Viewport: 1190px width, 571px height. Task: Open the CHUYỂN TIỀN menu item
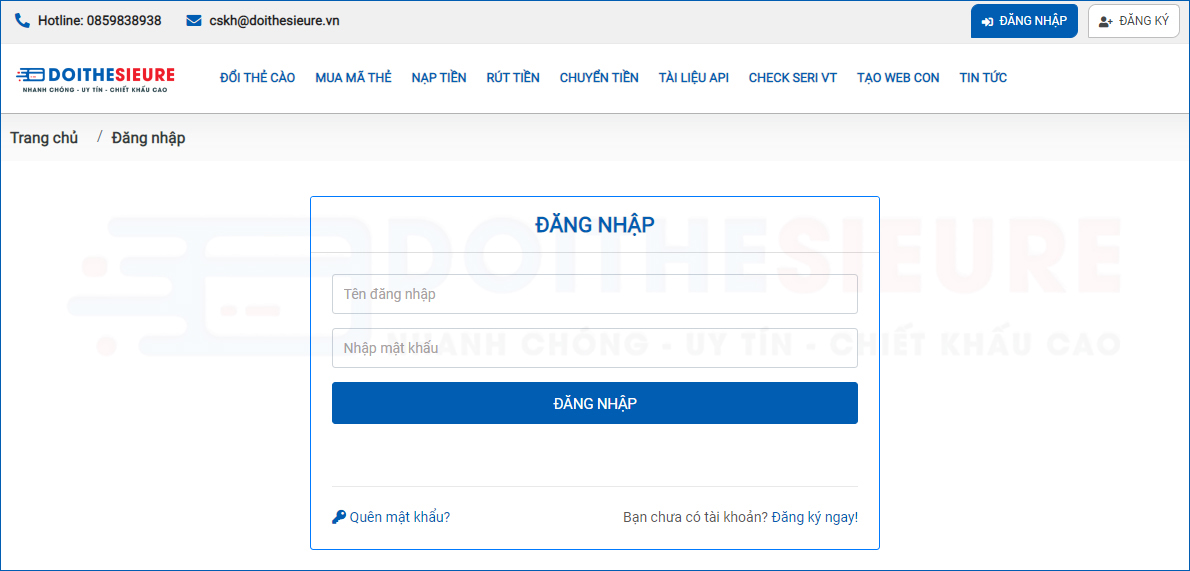(599, 78)
